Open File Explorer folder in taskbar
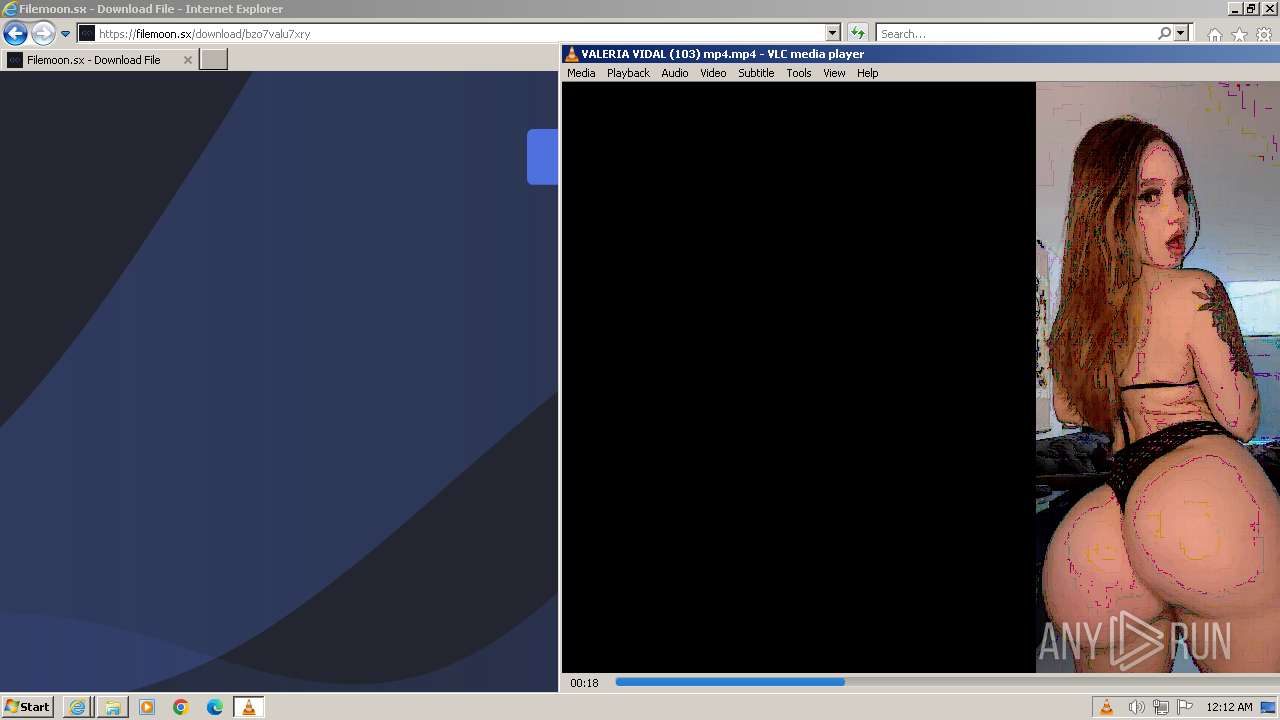Screen dimensions: 1280x720 pos(112,707)
